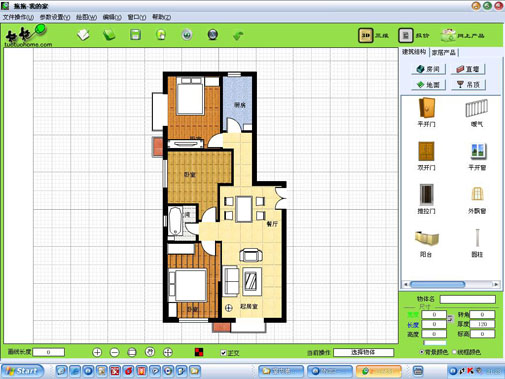Click the green undo arrow icon

click(238, 35)
